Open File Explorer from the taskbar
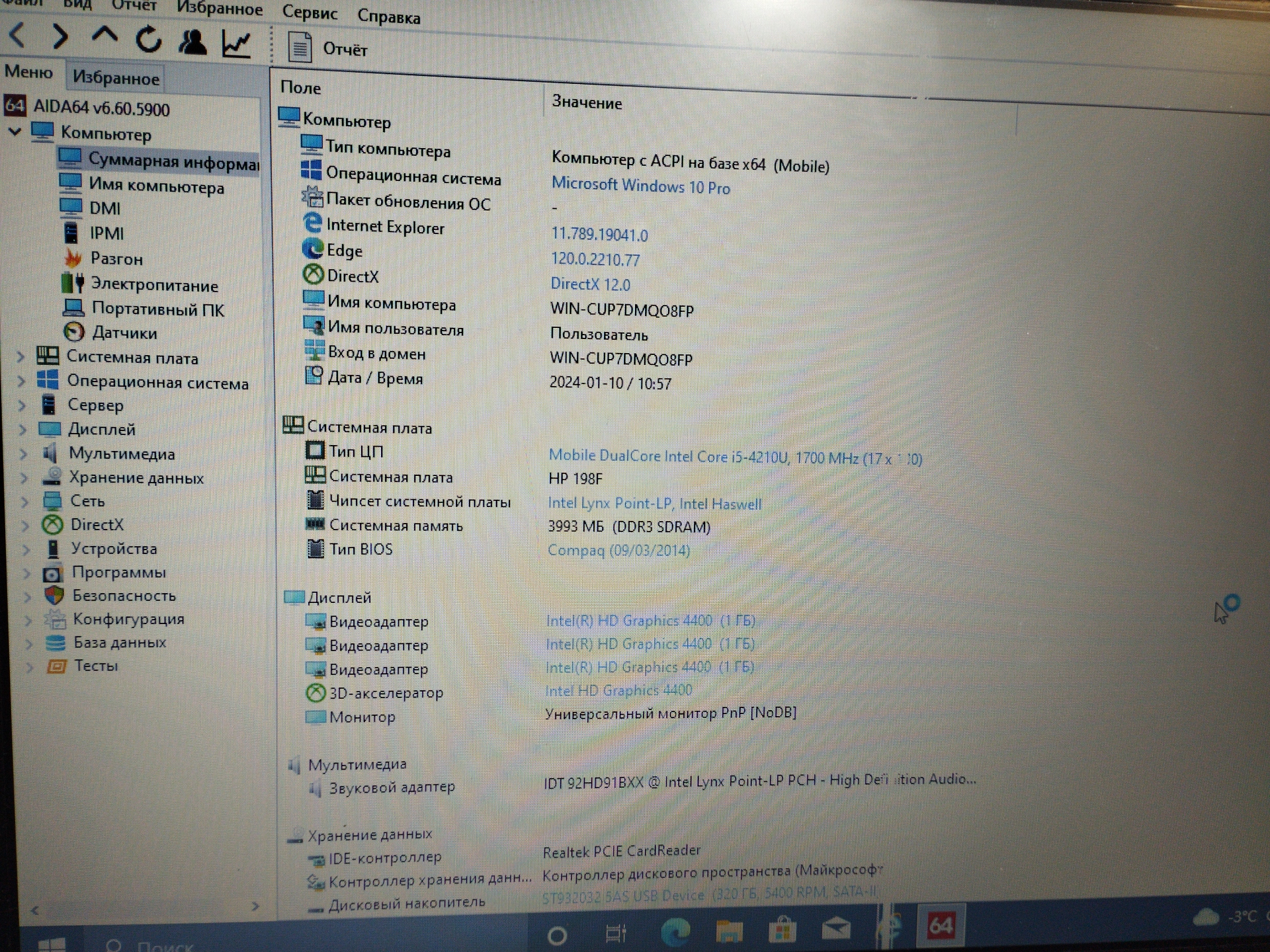The width and height of the screenshot is (1270, 952). [729, 931]
